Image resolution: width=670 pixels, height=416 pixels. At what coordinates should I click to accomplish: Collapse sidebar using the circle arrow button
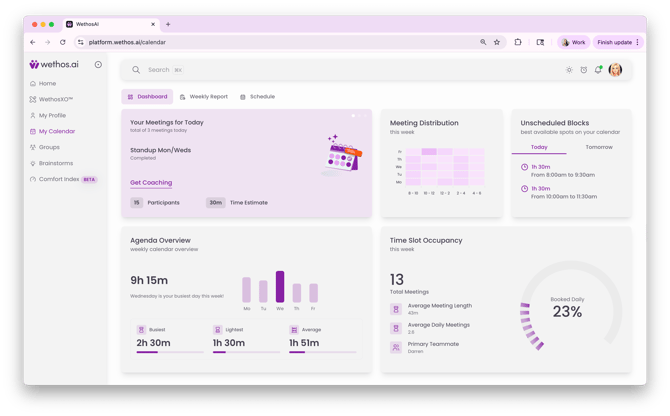pyautogui.click(x=98, y=64)
